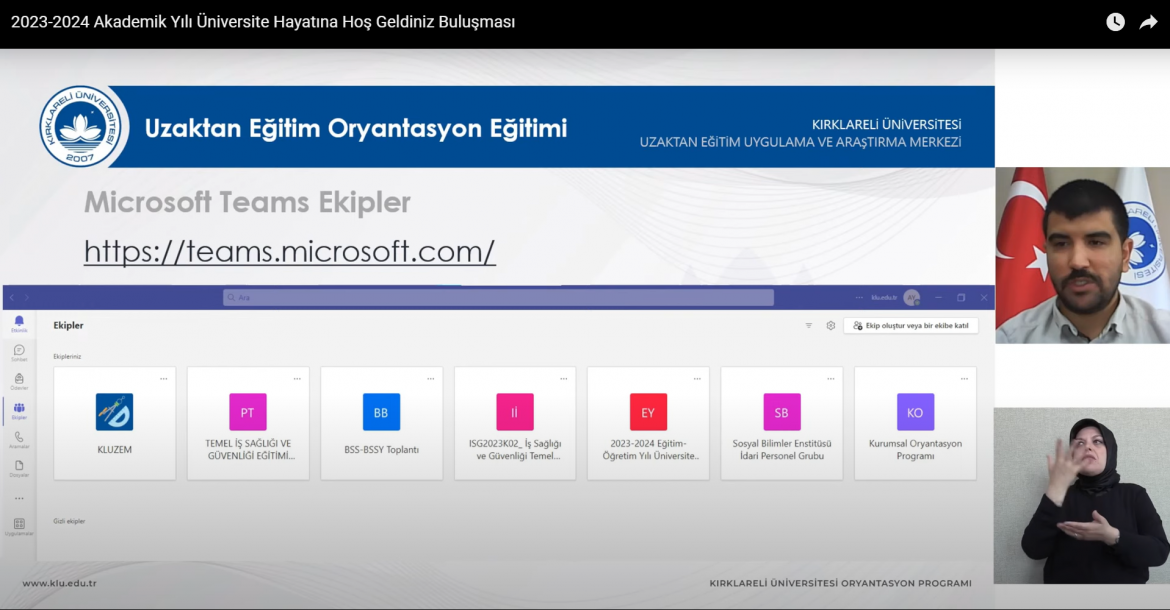Viewport: 1170px width, 610px height.
Task: Click the Ekipleriniz section label
Action: tap(67, 356)
